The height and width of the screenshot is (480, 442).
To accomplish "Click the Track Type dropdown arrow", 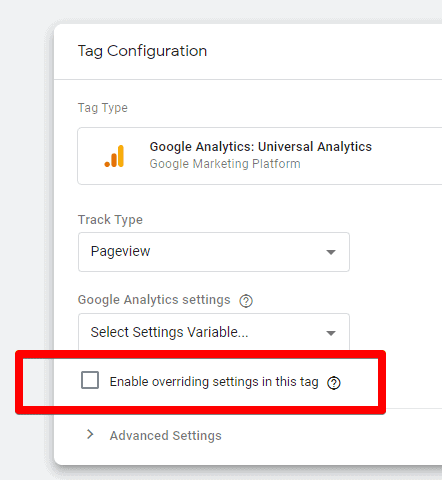I will (x=331, y=252).
